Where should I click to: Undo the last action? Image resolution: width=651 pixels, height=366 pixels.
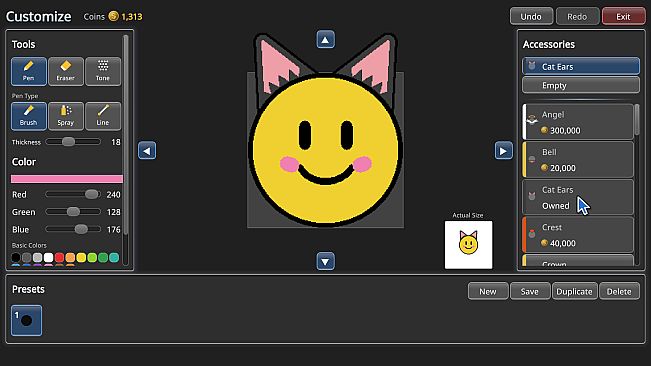click(531, 16)
